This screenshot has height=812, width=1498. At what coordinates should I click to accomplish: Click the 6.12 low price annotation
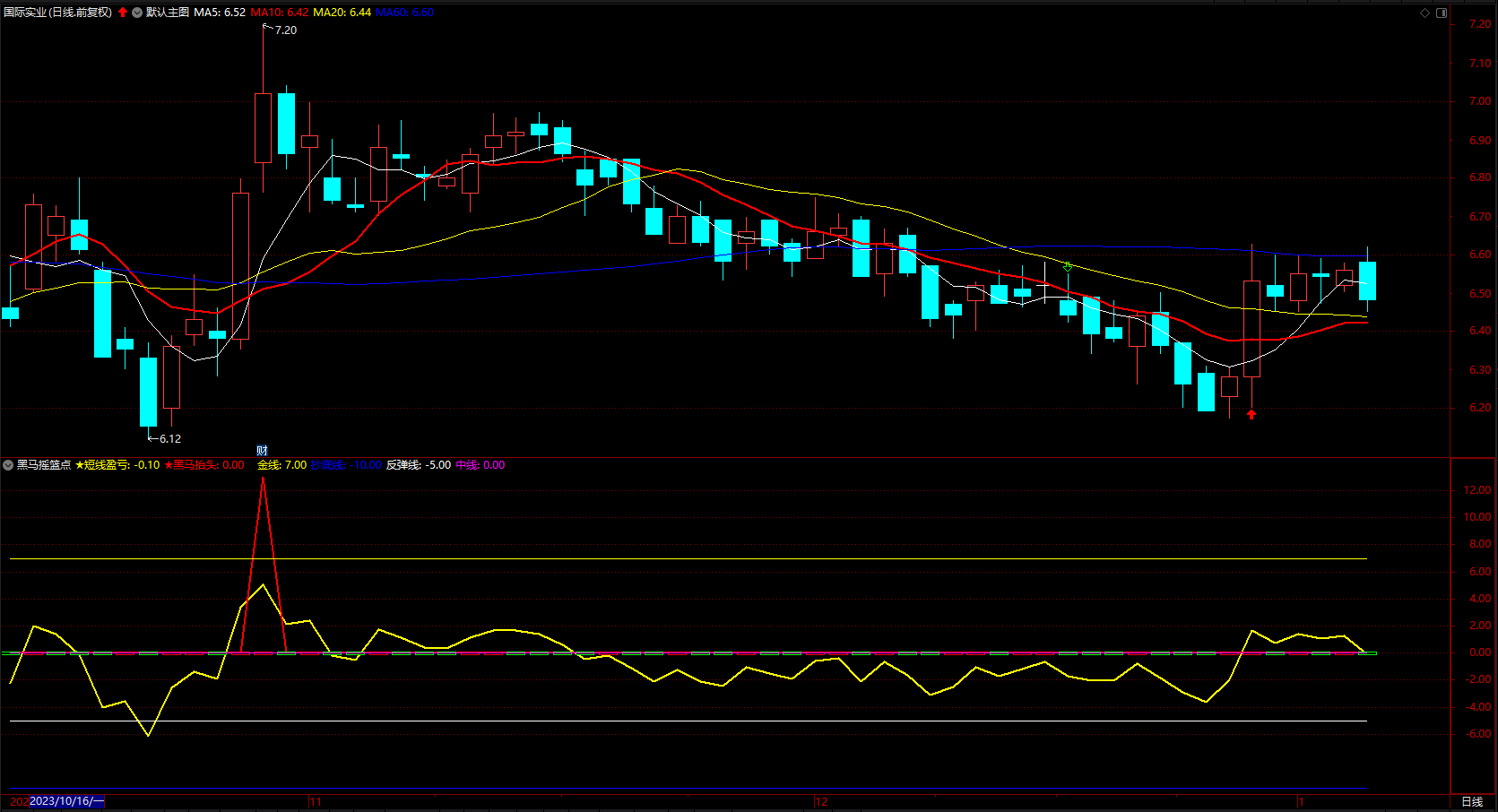(170, 439)
